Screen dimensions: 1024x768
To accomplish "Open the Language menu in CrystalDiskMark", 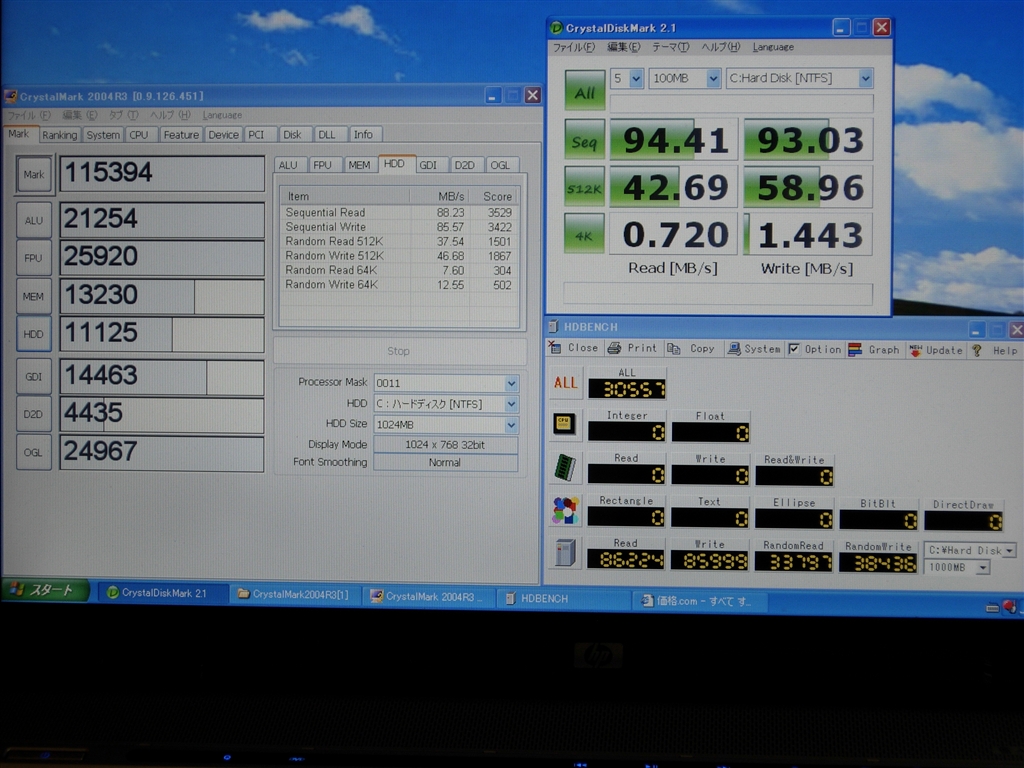I will pyautogui.click(x=773, y=47).
